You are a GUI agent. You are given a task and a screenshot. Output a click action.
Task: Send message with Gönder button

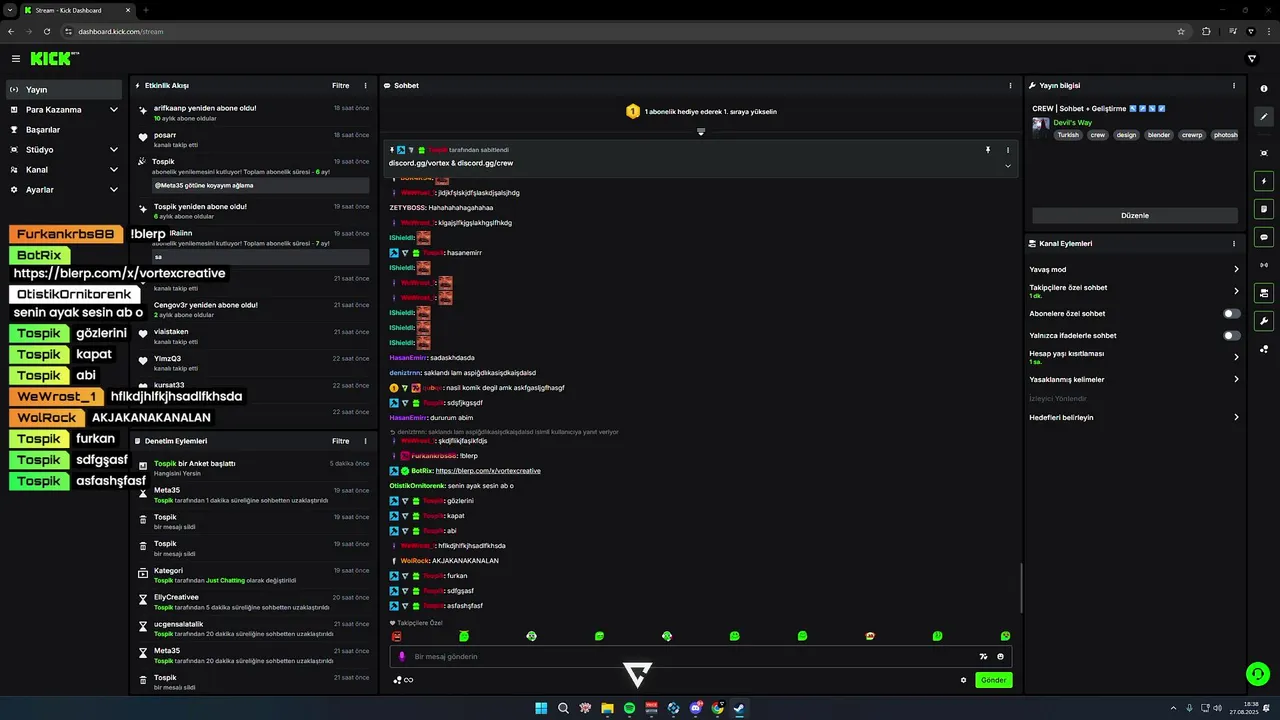pos(993,680)
